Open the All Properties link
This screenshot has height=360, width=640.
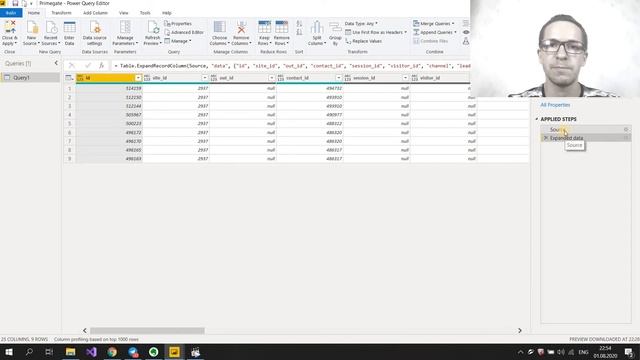click(555, 105)
